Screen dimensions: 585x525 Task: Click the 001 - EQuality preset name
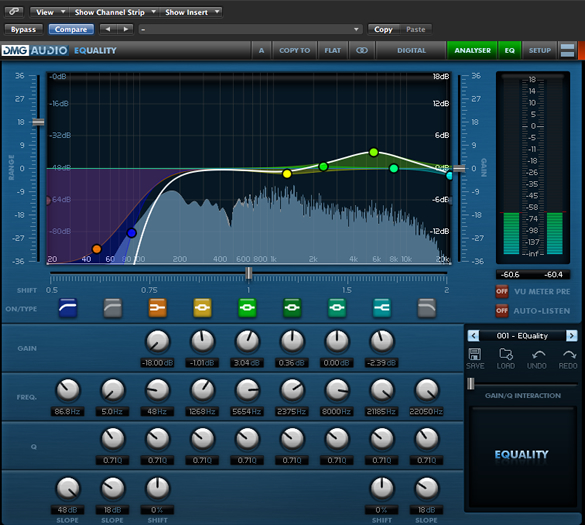(522, 336)
